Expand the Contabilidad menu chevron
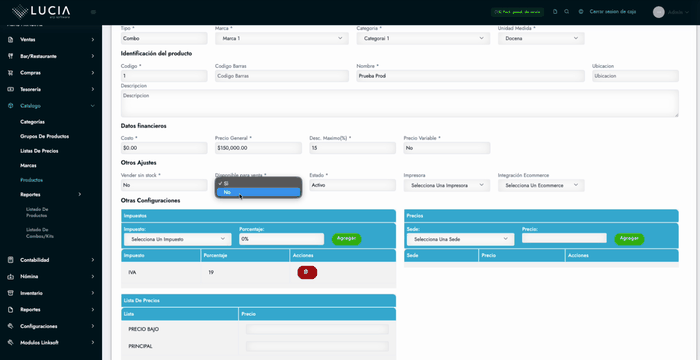The width and height of the screenshot is (700, 360). (x=93, y=260)
